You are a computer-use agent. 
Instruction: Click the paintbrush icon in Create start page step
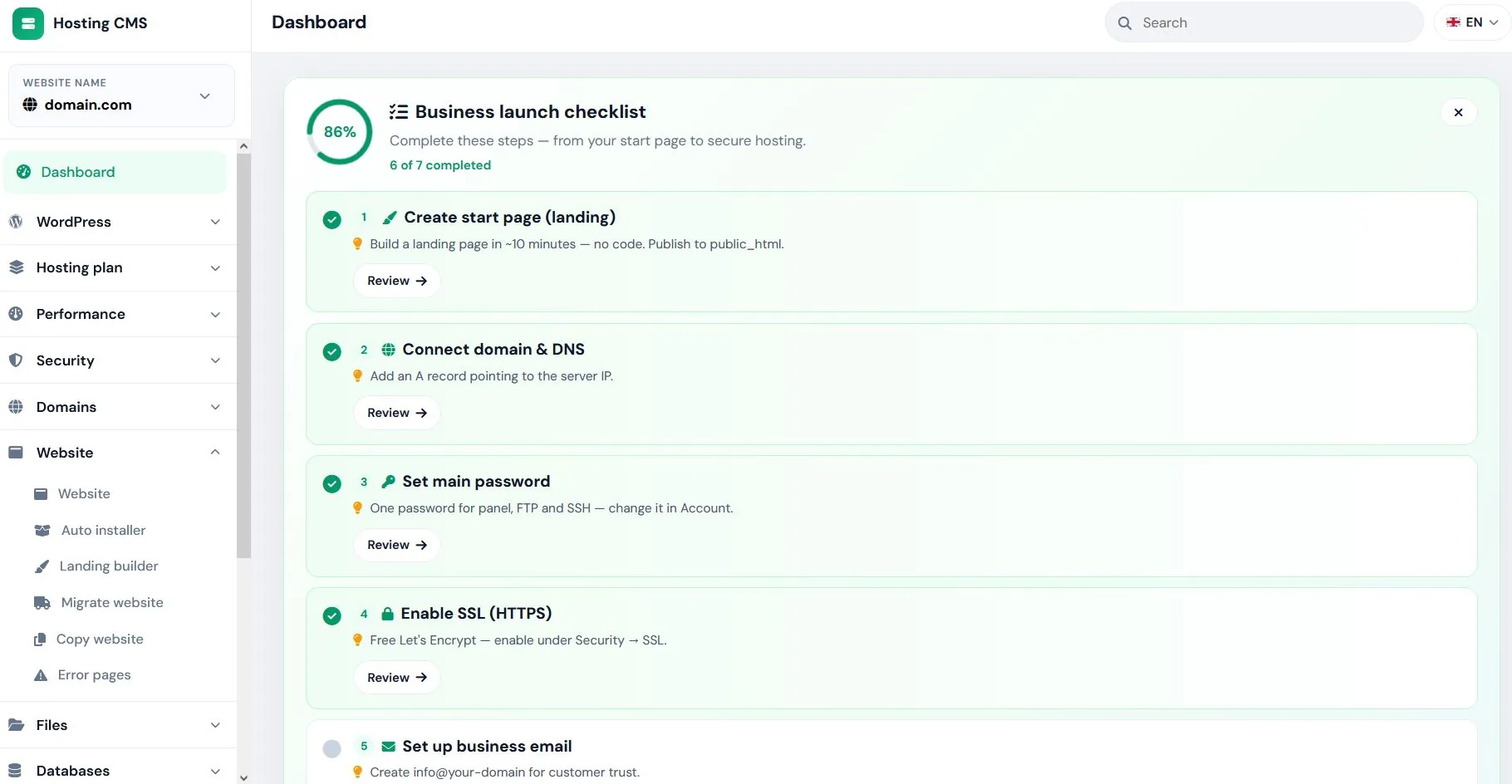pyautogui.click(x=390, y=218)
